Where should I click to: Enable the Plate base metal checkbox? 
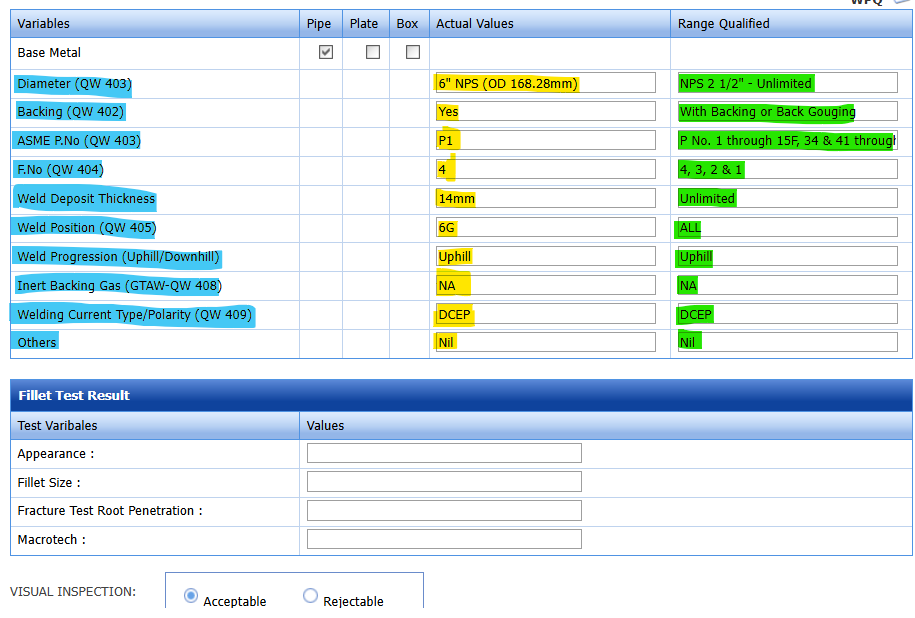tap(373, 52)
